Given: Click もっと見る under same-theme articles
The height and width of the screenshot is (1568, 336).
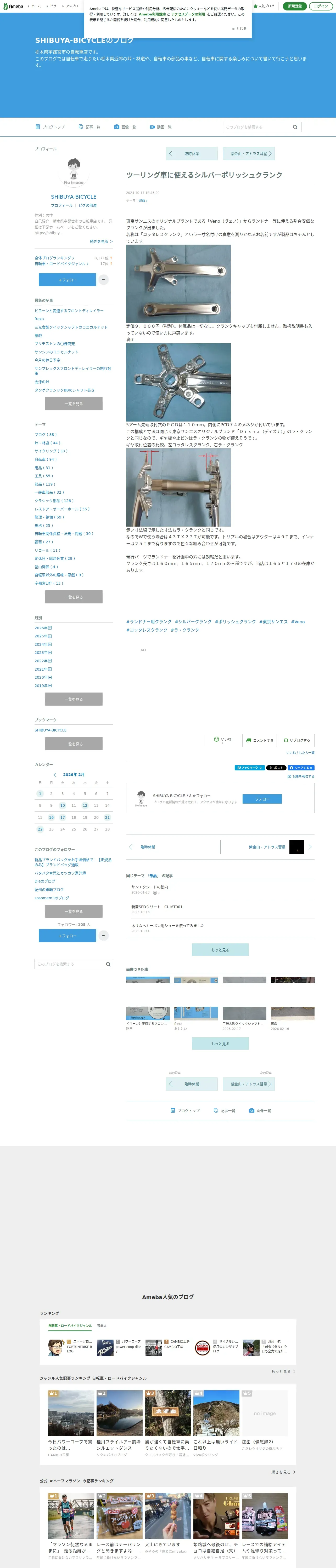Looking at the screenshot, I should pos(220,950).
